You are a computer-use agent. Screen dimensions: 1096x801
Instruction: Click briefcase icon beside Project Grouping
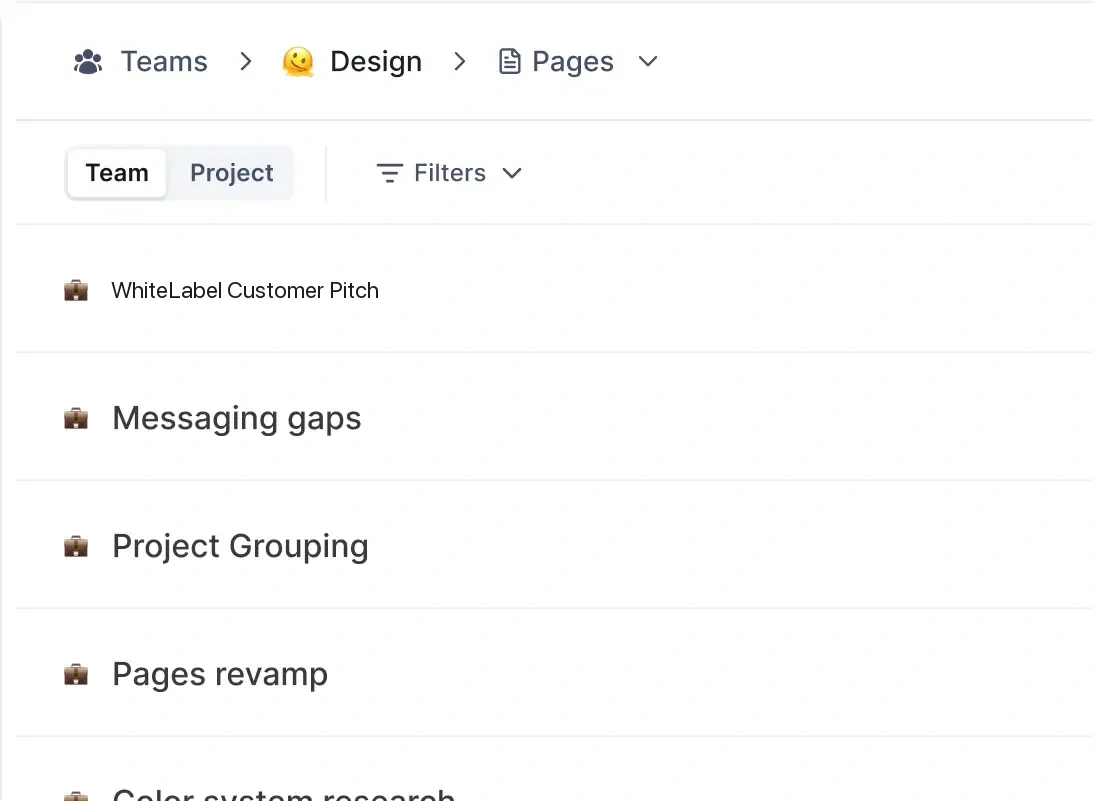click(x=76, y=546)
